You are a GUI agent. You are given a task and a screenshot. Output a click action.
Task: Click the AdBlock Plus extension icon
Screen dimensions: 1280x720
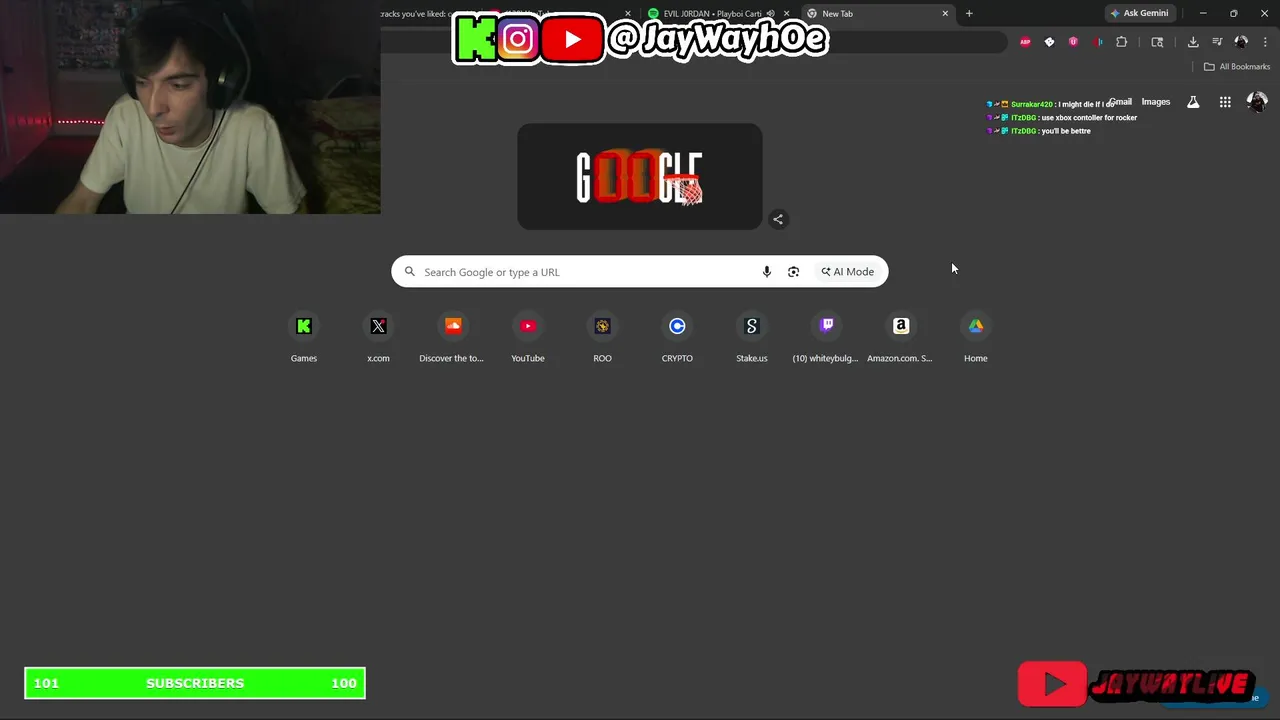coord(1025,42)
